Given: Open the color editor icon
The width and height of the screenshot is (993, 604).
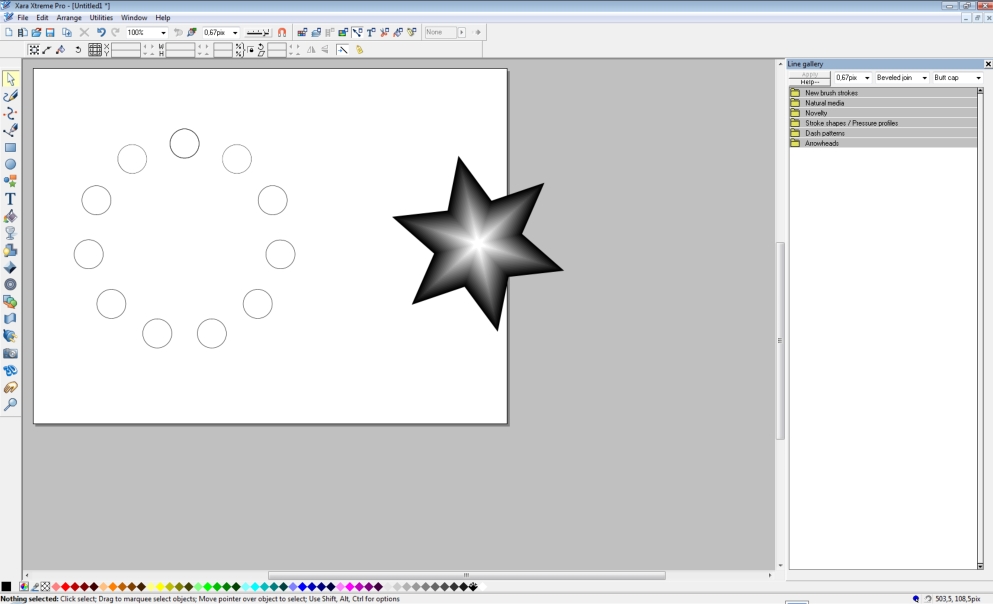Looking at the screenshot, I should (x=24, y=587).
